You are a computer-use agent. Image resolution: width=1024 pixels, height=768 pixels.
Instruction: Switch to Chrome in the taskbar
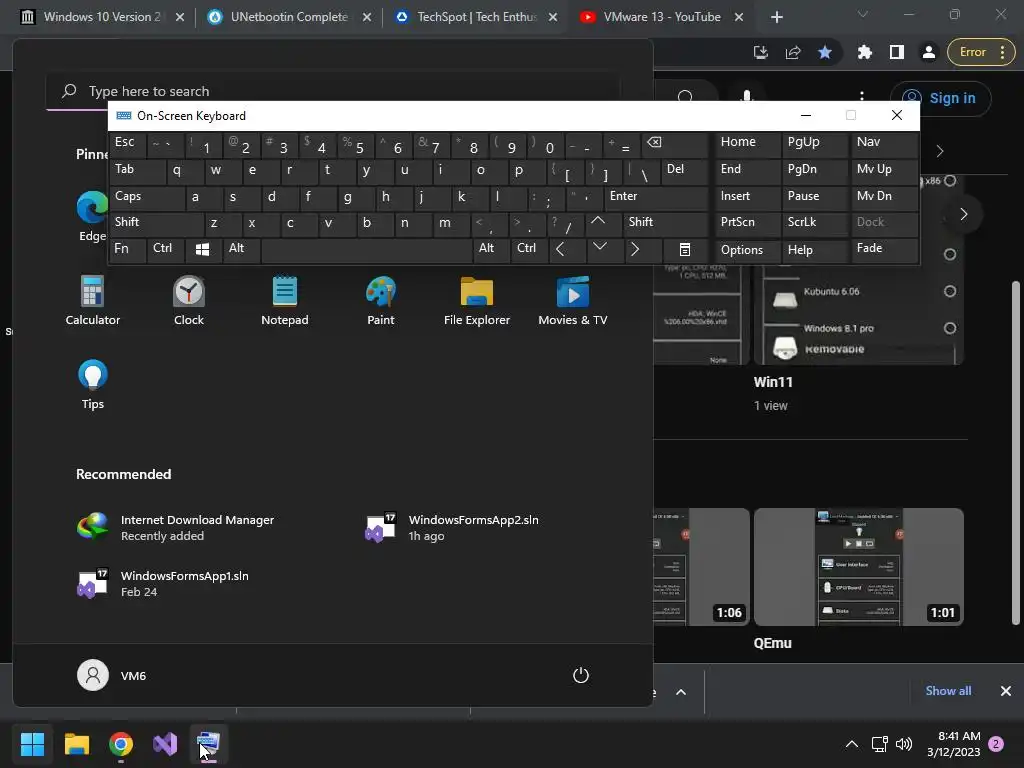[121, 743]
